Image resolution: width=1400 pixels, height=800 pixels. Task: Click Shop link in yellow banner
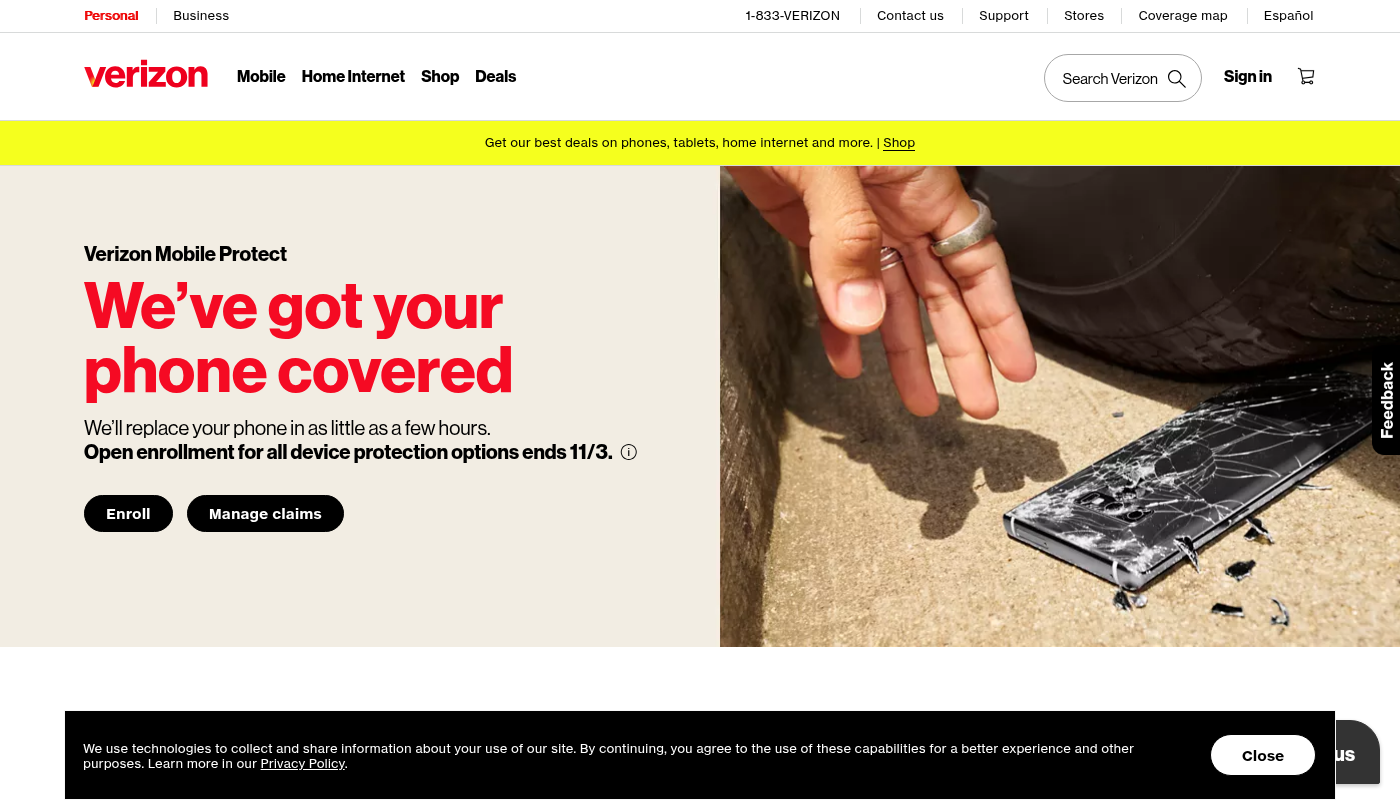coord(899,143)
